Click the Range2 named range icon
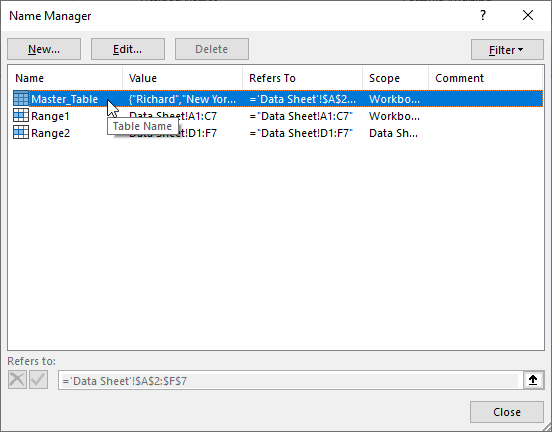The height and width of the screenshot is (432, 552). tap(21, 132)
